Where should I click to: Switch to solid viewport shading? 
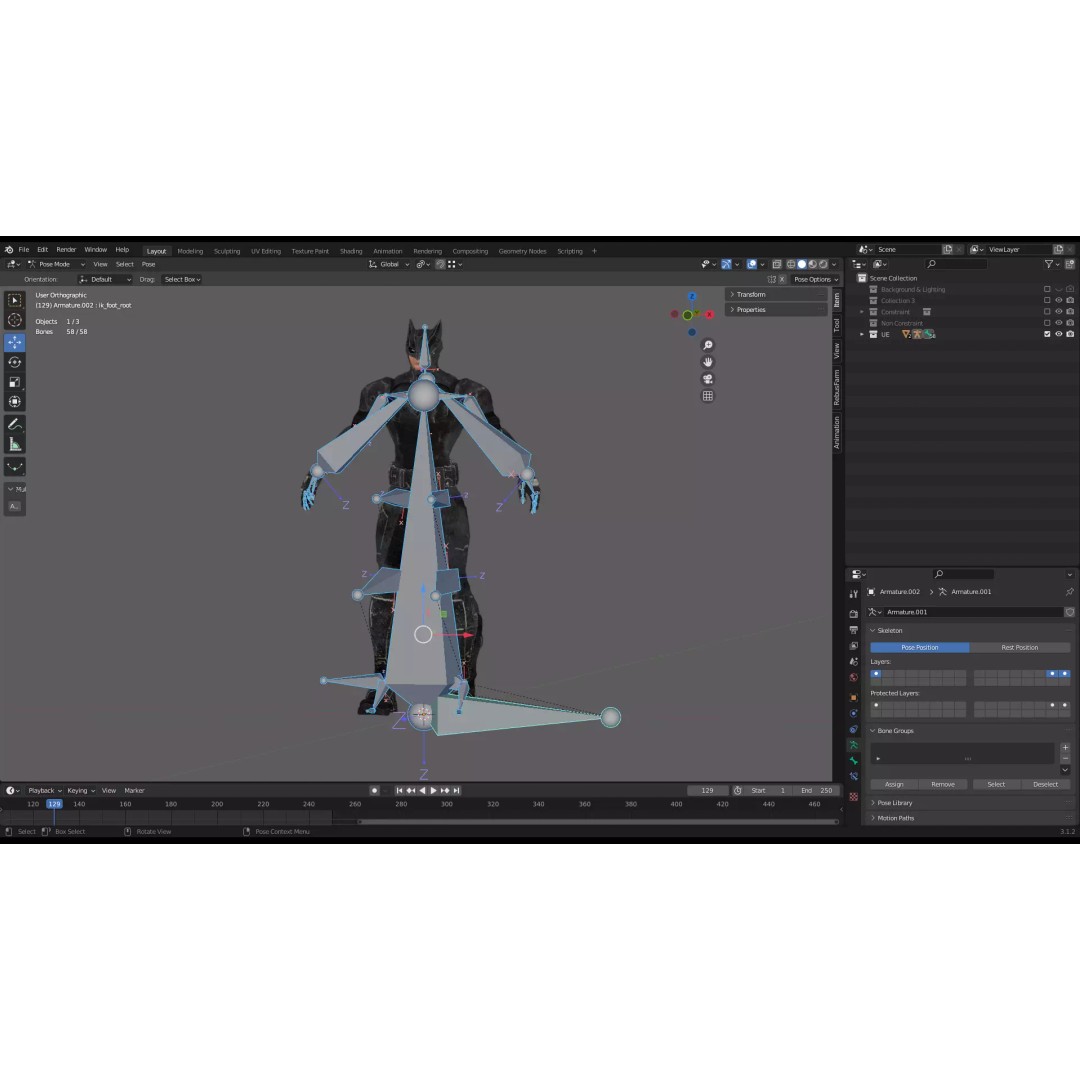(802, 264)
